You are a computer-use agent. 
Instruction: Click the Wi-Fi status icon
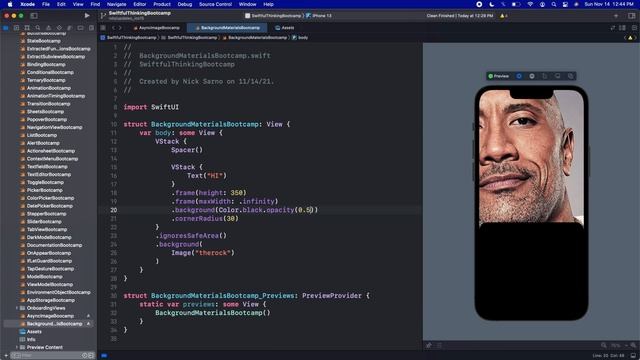[x=530, y=4]
